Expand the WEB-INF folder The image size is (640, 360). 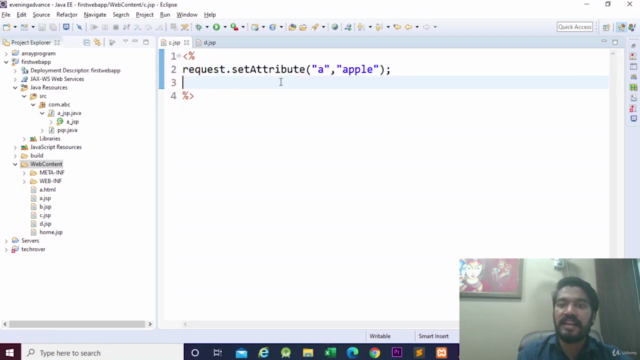pos(24,181)
